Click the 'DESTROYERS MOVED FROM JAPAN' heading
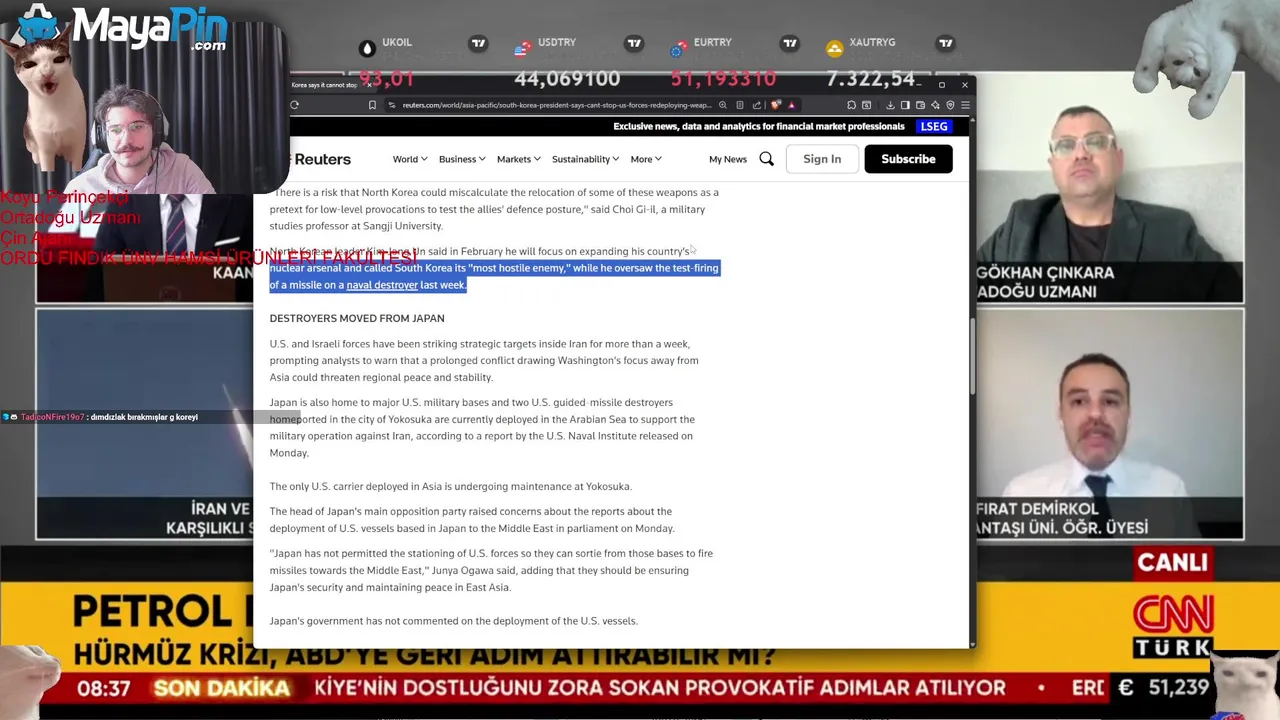 click(x=357, y=318)
